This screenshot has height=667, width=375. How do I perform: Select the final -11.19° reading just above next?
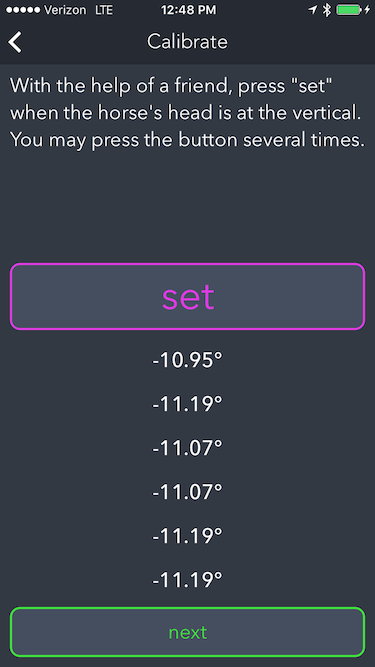[x=188, y=580]
